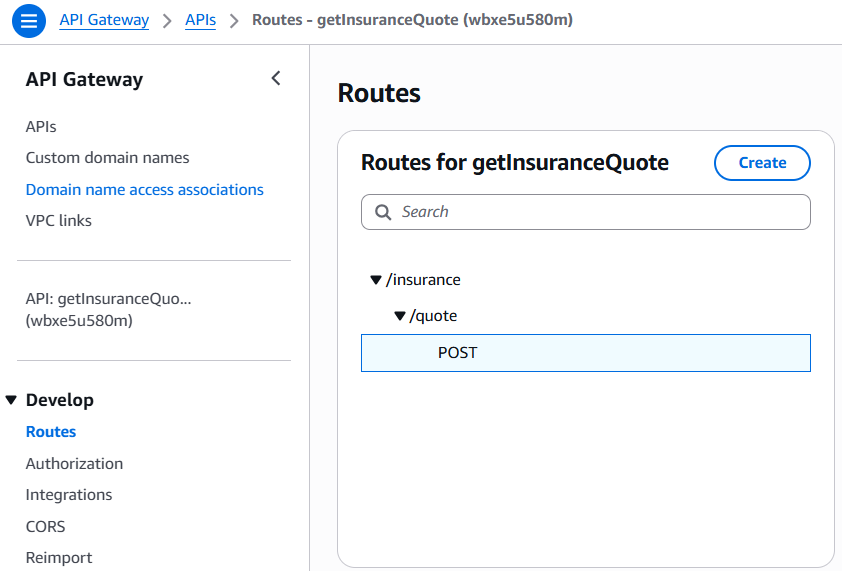Focus the routes Search field
The width and height of the screenshot is (842, 571).
586,212
